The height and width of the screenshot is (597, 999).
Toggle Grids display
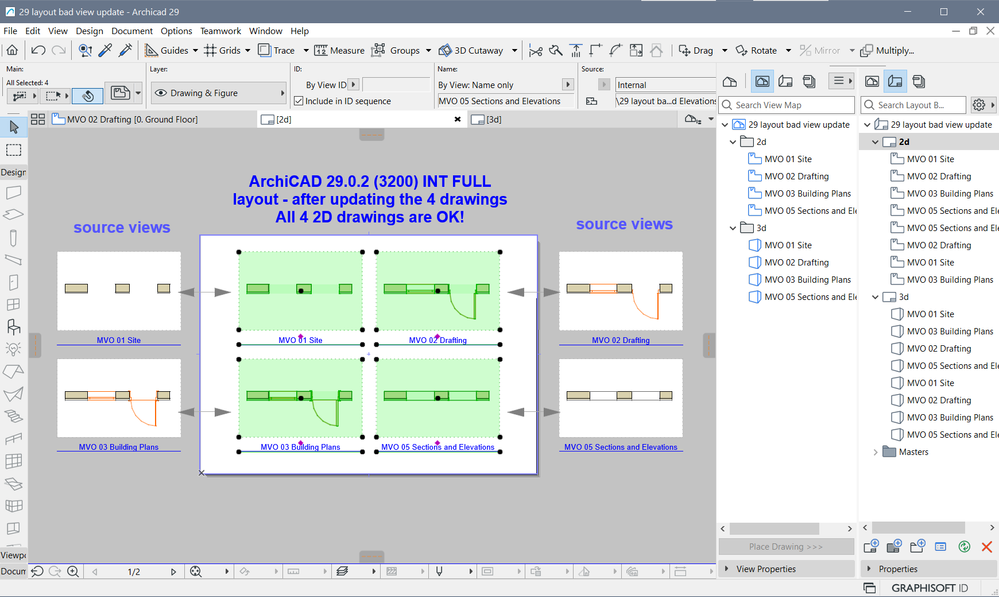coord(222,50)
